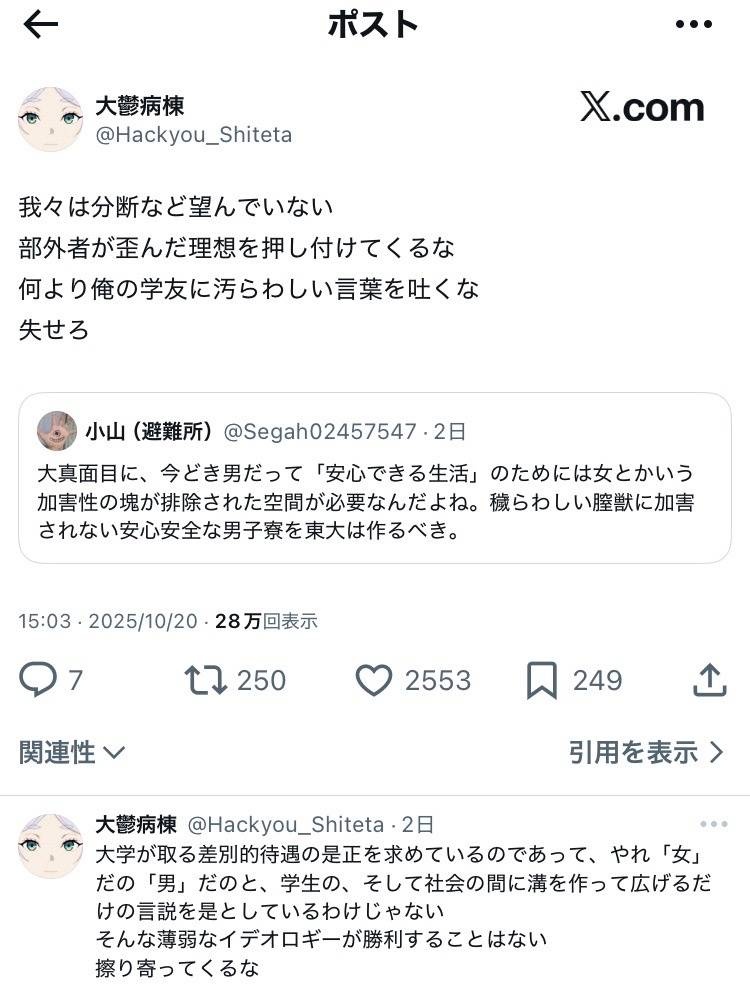Open the @Hackyou_Shiteta handle under the main post name
The height and width of the screenshot is (990, 750).
coord(193,135)
